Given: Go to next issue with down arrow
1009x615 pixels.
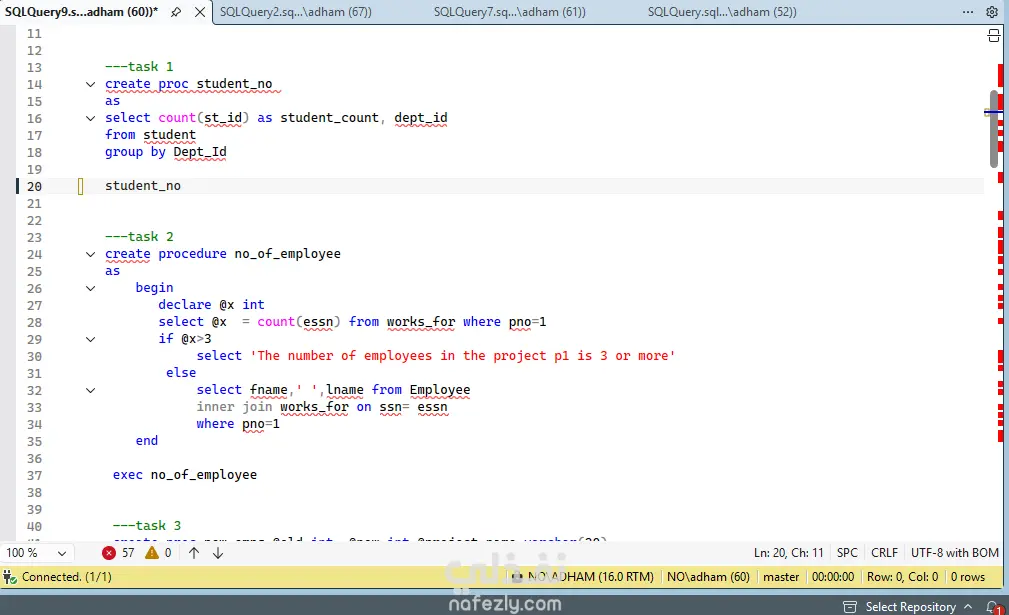Looking at the screenshot, I should (218, 553).
